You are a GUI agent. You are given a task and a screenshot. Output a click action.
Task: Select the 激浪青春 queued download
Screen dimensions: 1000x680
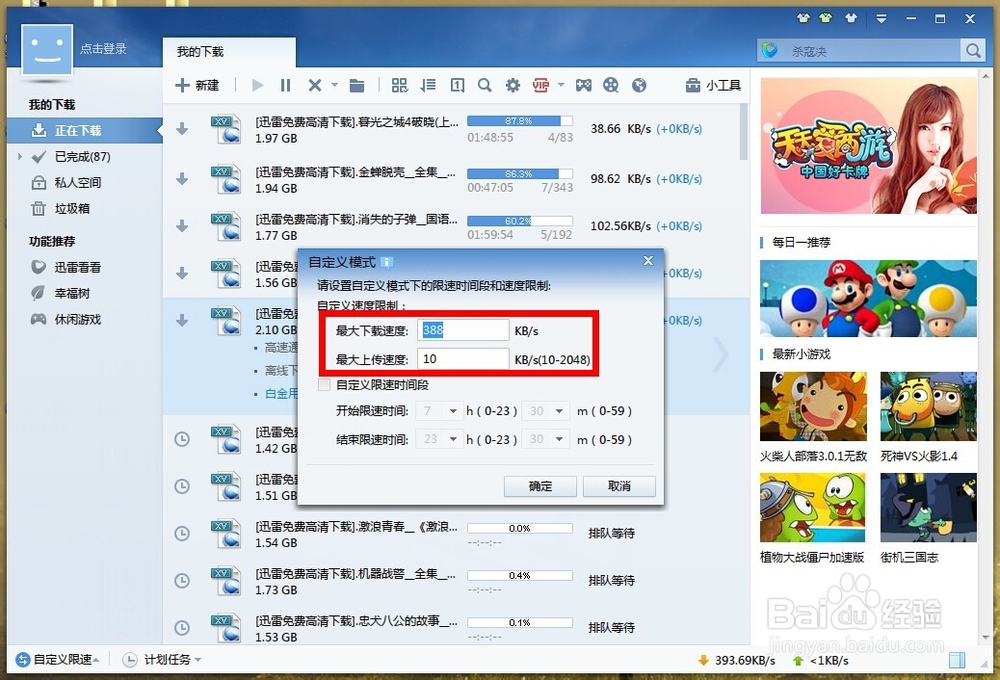click(455, 534)
